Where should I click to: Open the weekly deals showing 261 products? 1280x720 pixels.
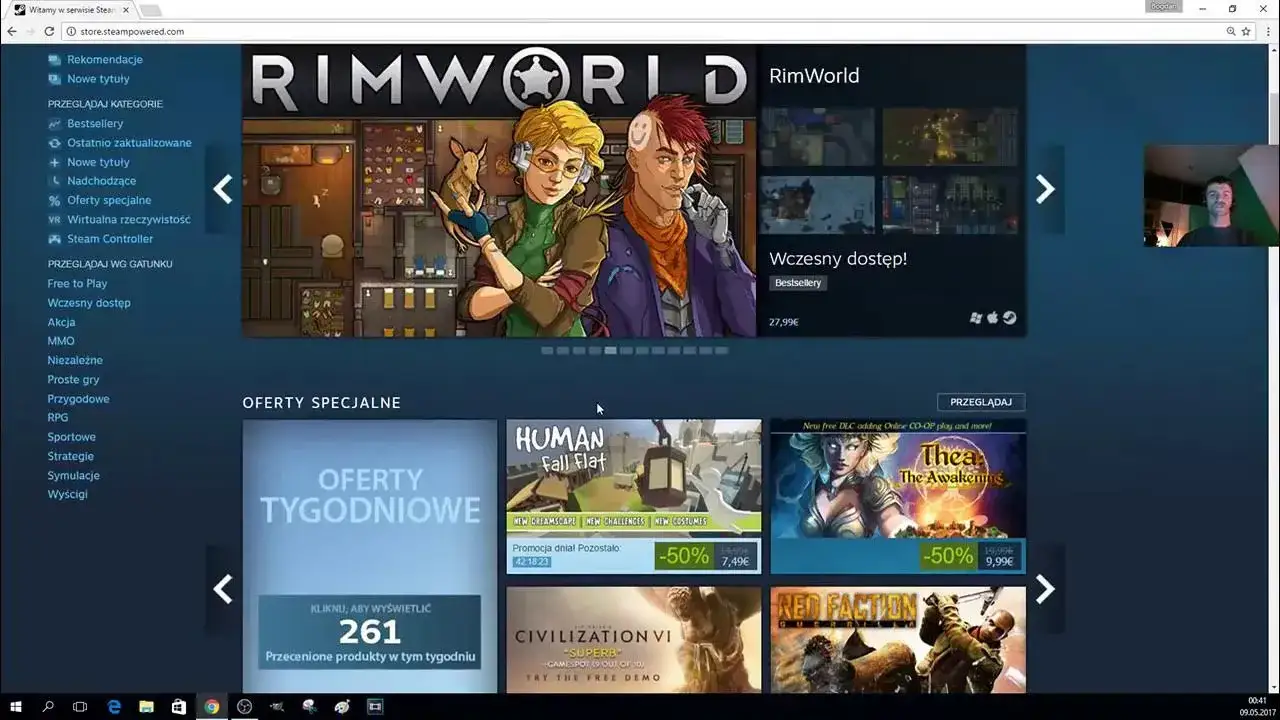369,631
